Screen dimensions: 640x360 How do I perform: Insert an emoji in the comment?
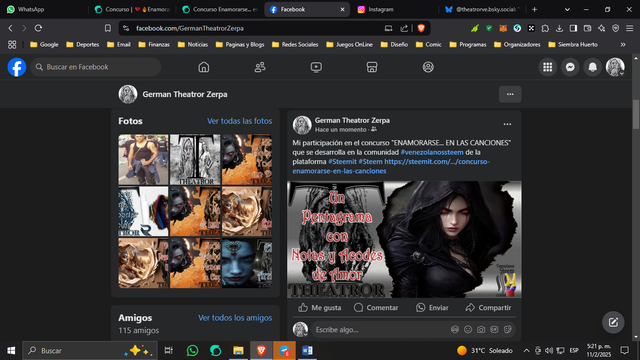[468, 329]
